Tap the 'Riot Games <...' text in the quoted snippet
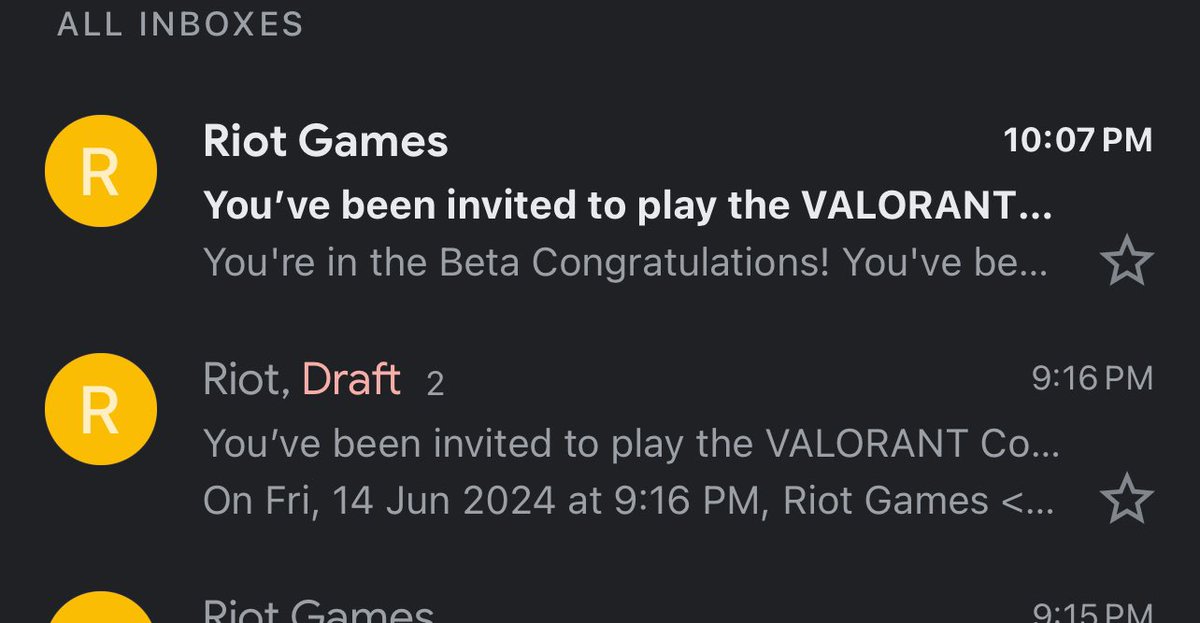This screenshot has width=1200, height=623. coord(918,500)
